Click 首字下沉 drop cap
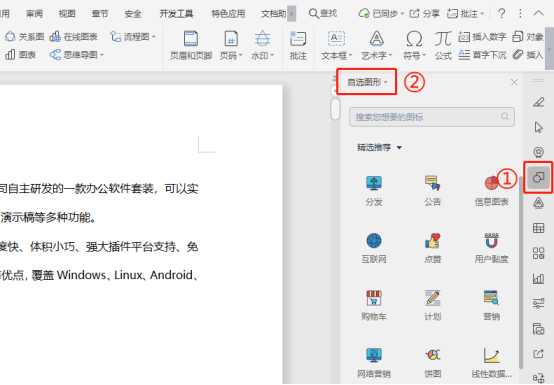Image resolution: width=554 pixels, height=385 pixels. click(x=482, y=55)
